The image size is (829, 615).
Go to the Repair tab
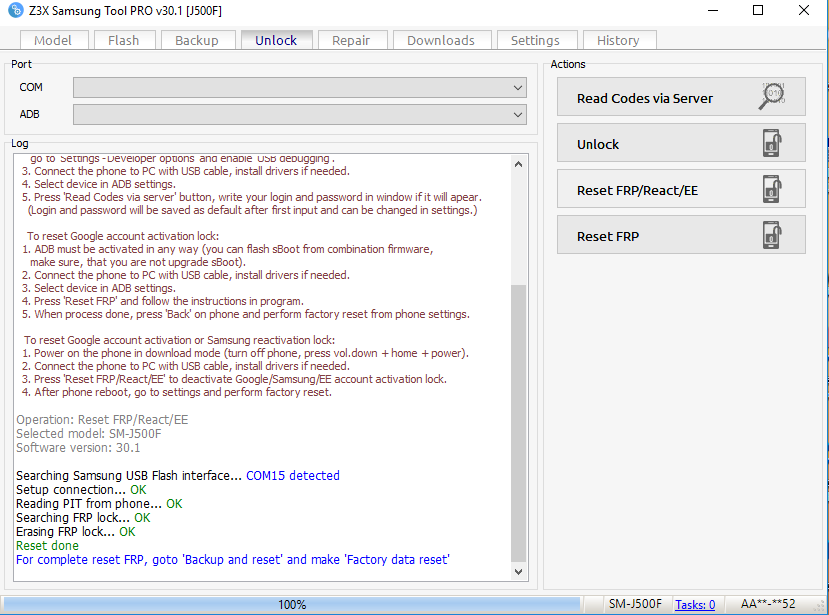click(352, 40)
